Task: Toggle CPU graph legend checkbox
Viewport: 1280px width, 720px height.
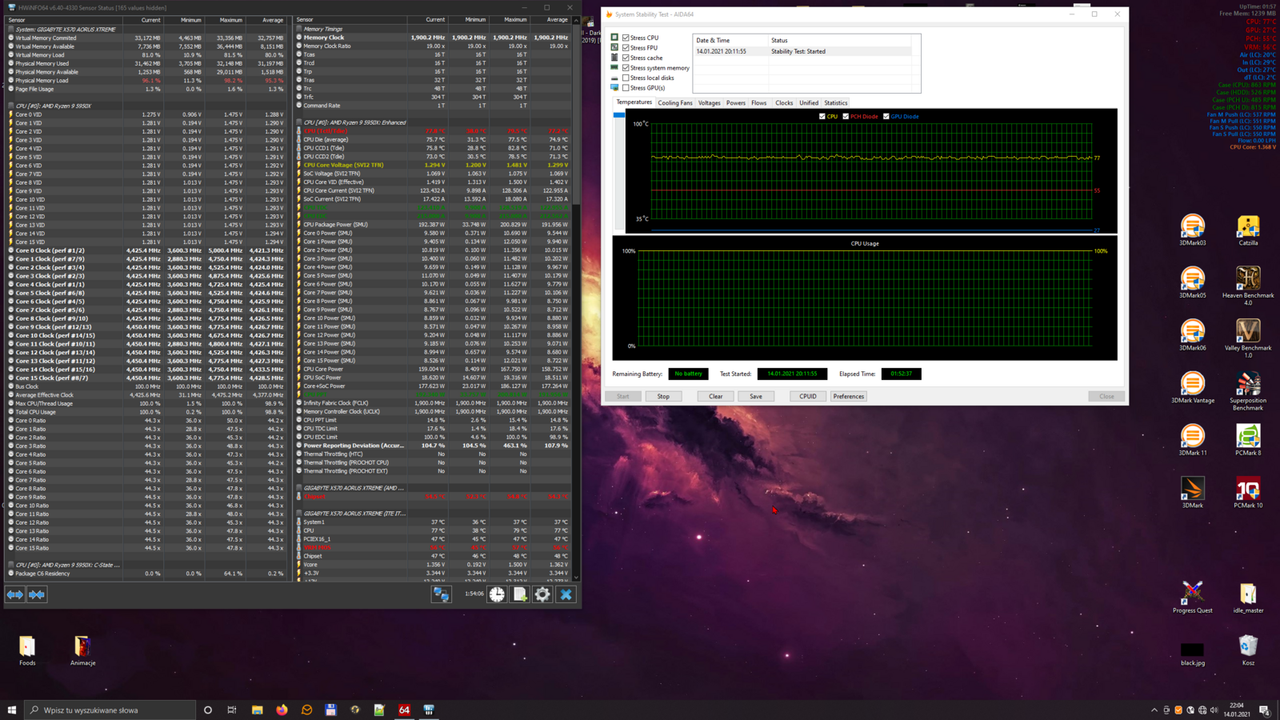Action: (822, 116)
